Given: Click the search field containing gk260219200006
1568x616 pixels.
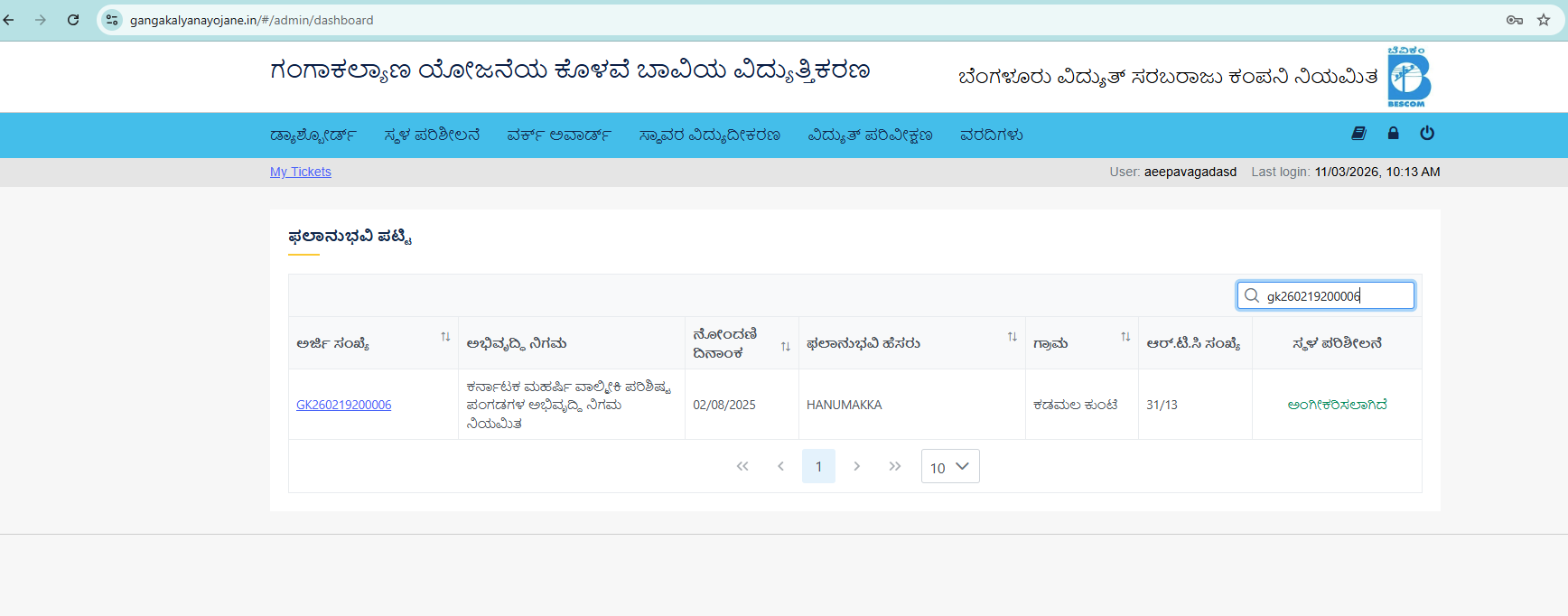Looking at the screenshot, I should 1325,295.
